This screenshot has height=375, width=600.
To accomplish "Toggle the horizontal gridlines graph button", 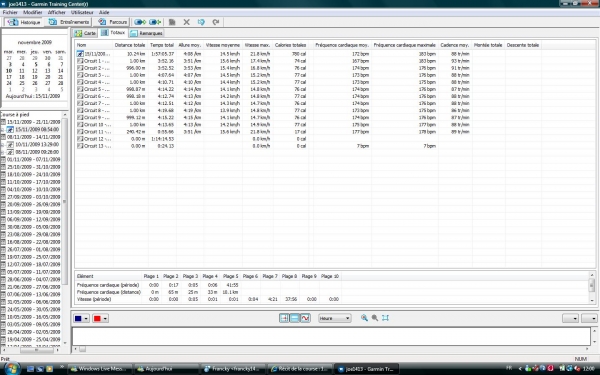I will (x=295, y=318).
